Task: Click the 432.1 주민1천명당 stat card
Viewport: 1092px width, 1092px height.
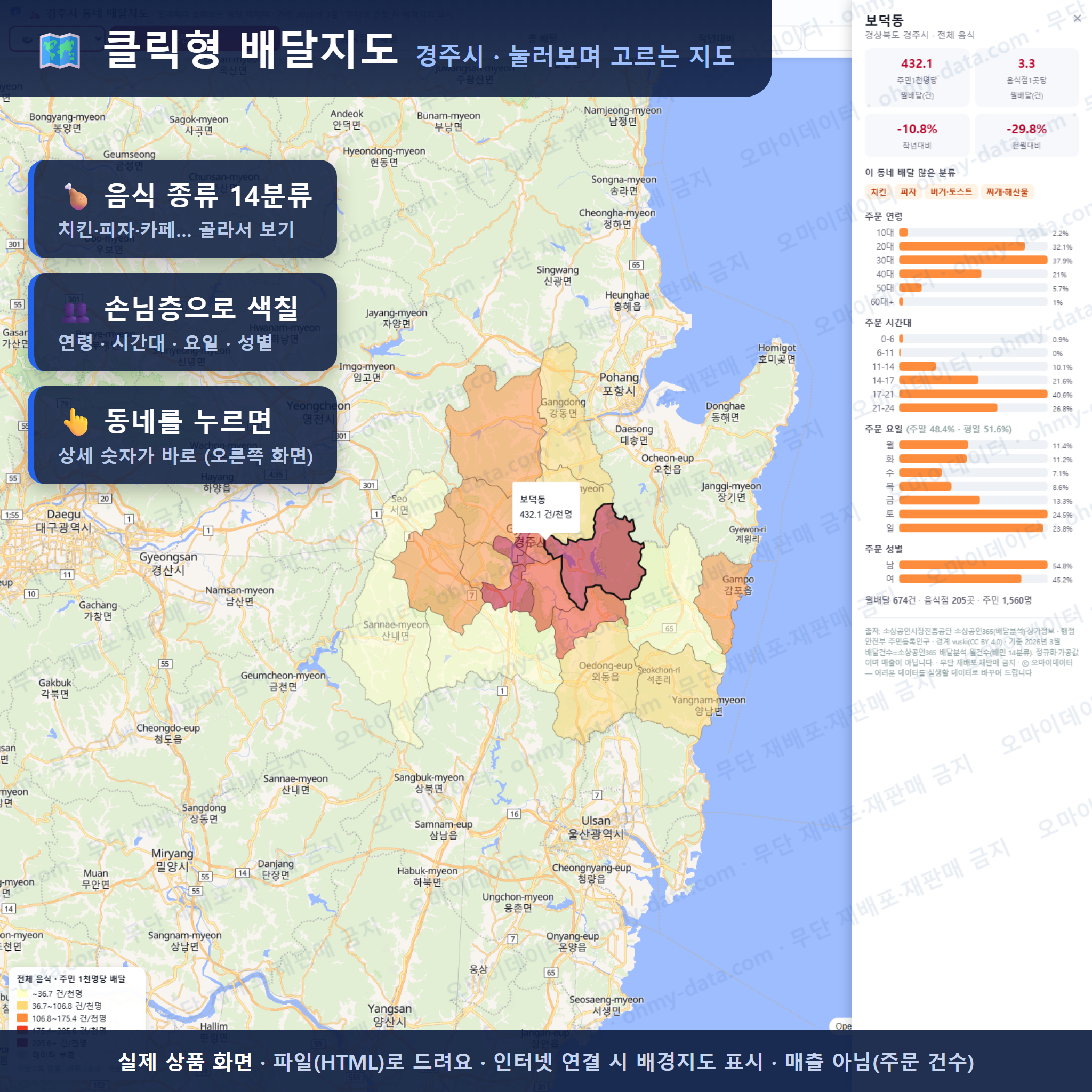Action: (x=917, y=78)
